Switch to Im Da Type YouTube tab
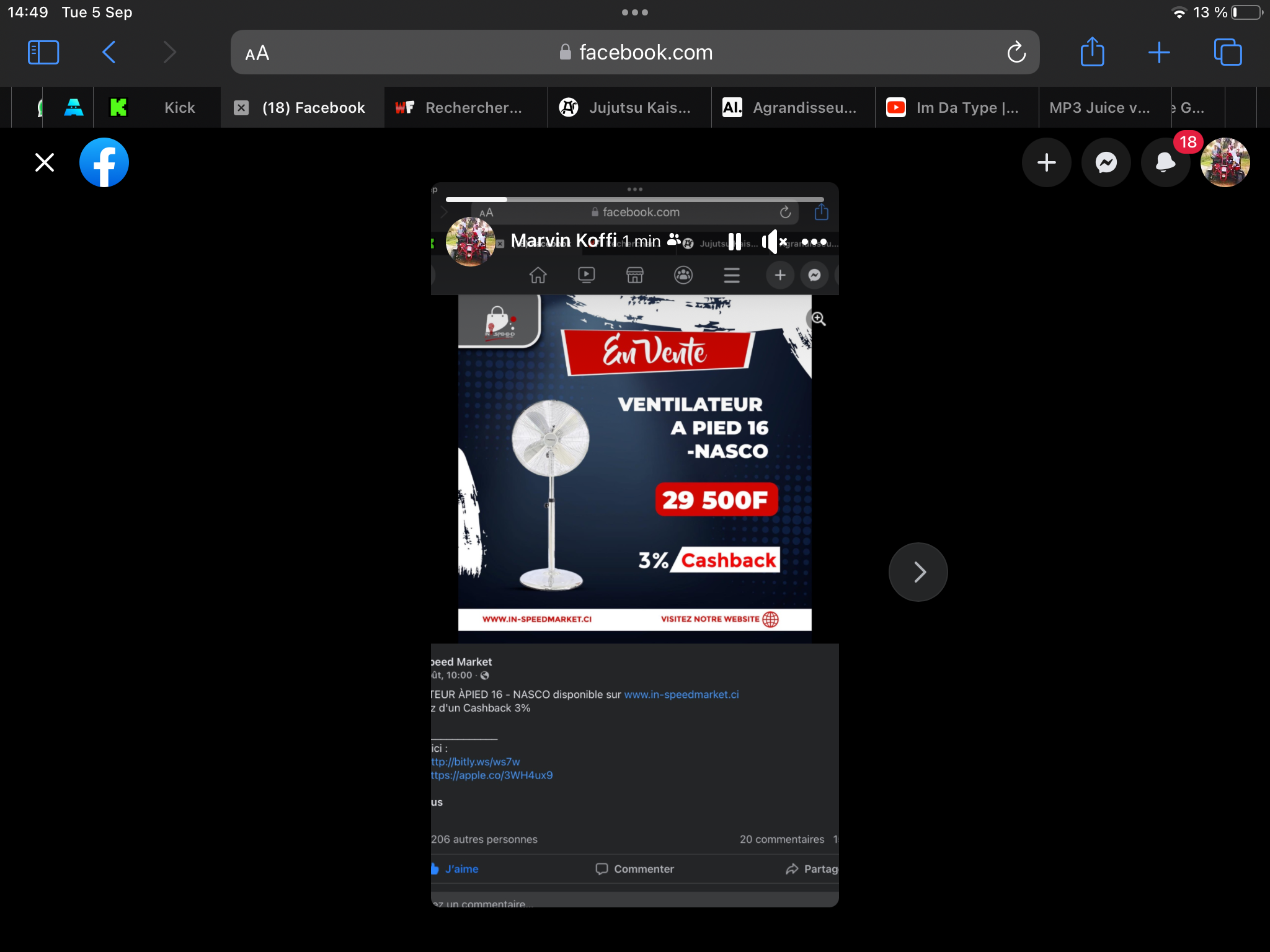This screenshot has width=1270, height=952. 956,108
